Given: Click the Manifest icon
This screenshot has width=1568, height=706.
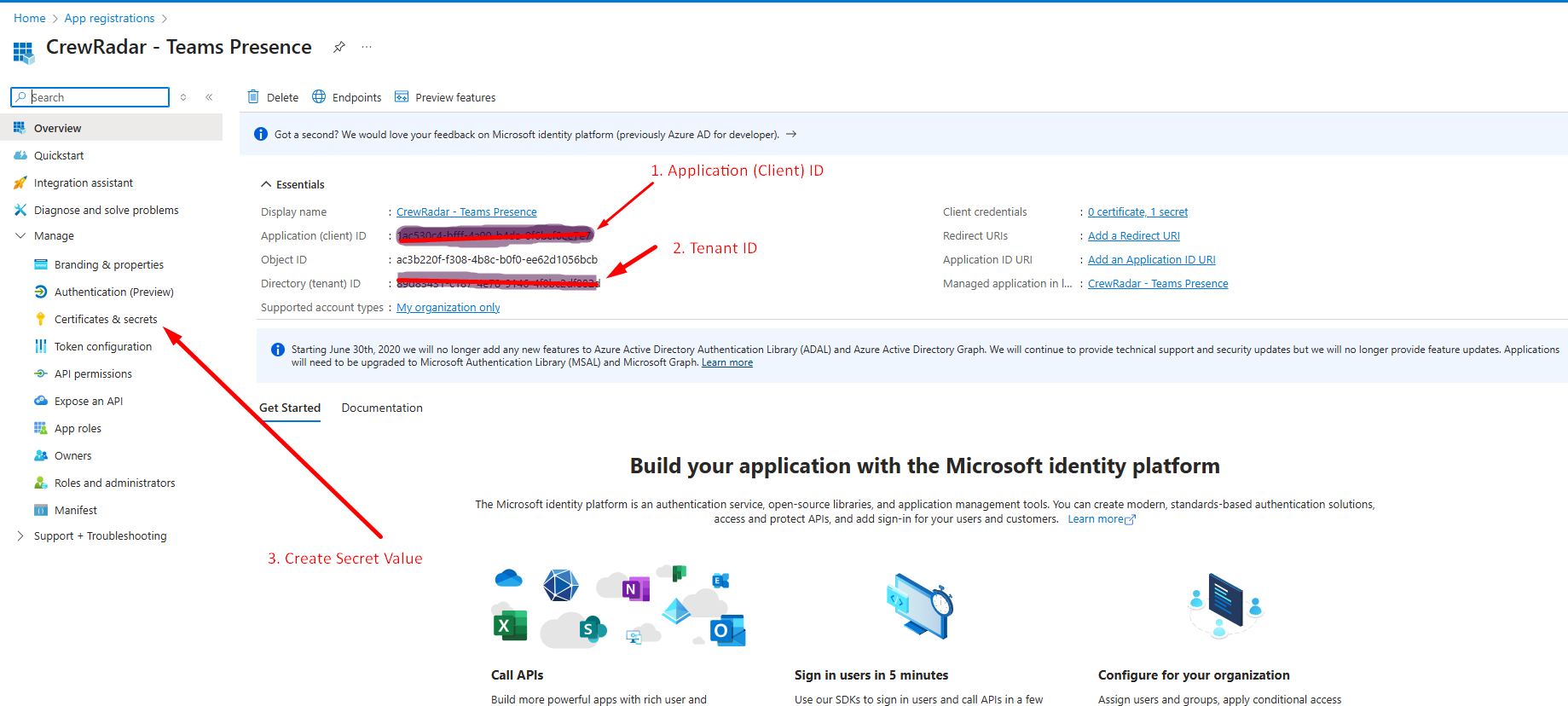Looking at the screenshot, I should click(41, 510).
